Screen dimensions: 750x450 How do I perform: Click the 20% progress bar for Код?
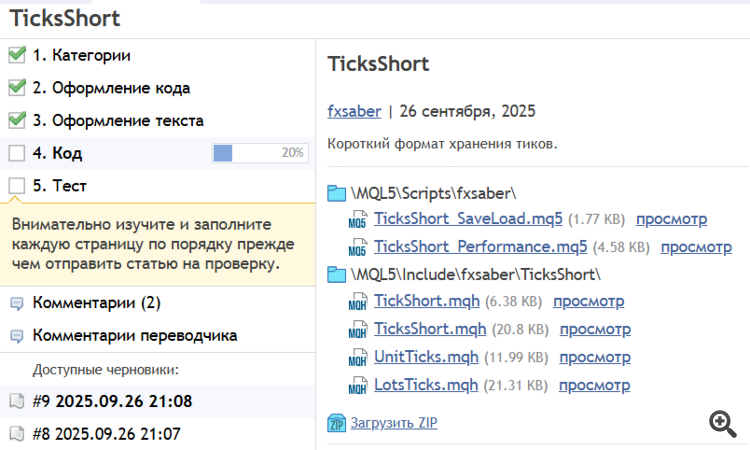[259, 153]
